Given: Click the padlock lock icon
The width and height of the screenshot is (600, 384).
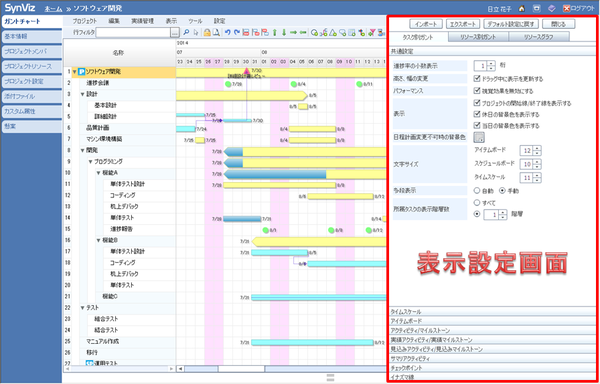Looking at the screenshot, I should [x=207, y=33].
